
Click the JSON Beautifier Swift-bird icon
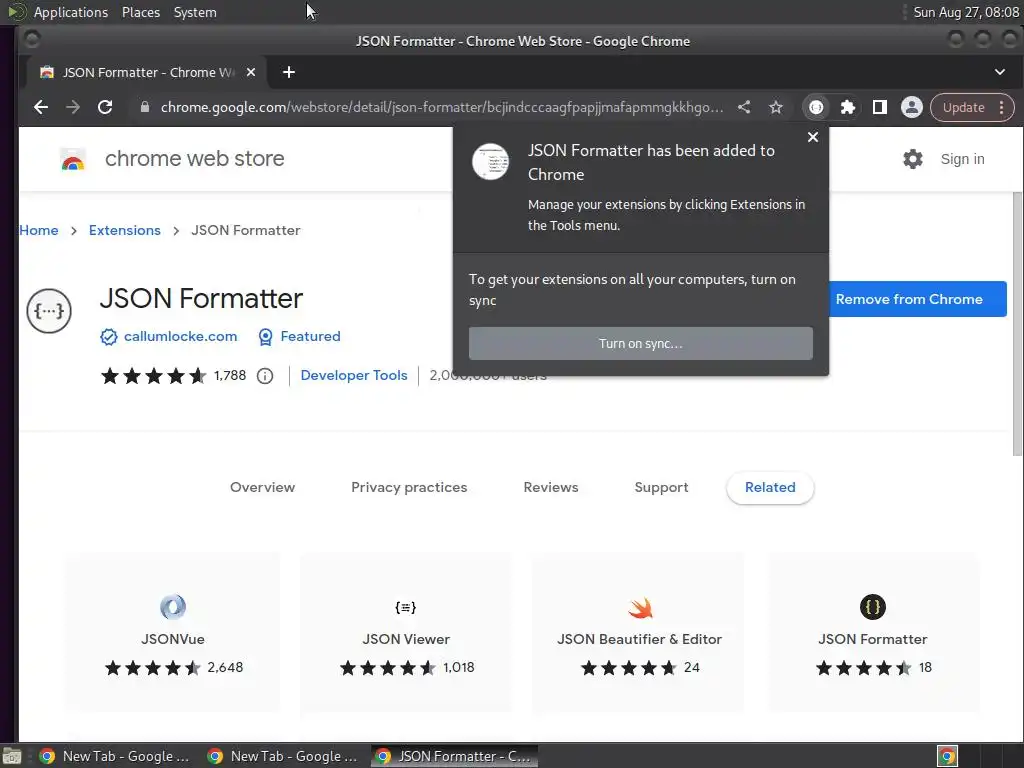639,607
